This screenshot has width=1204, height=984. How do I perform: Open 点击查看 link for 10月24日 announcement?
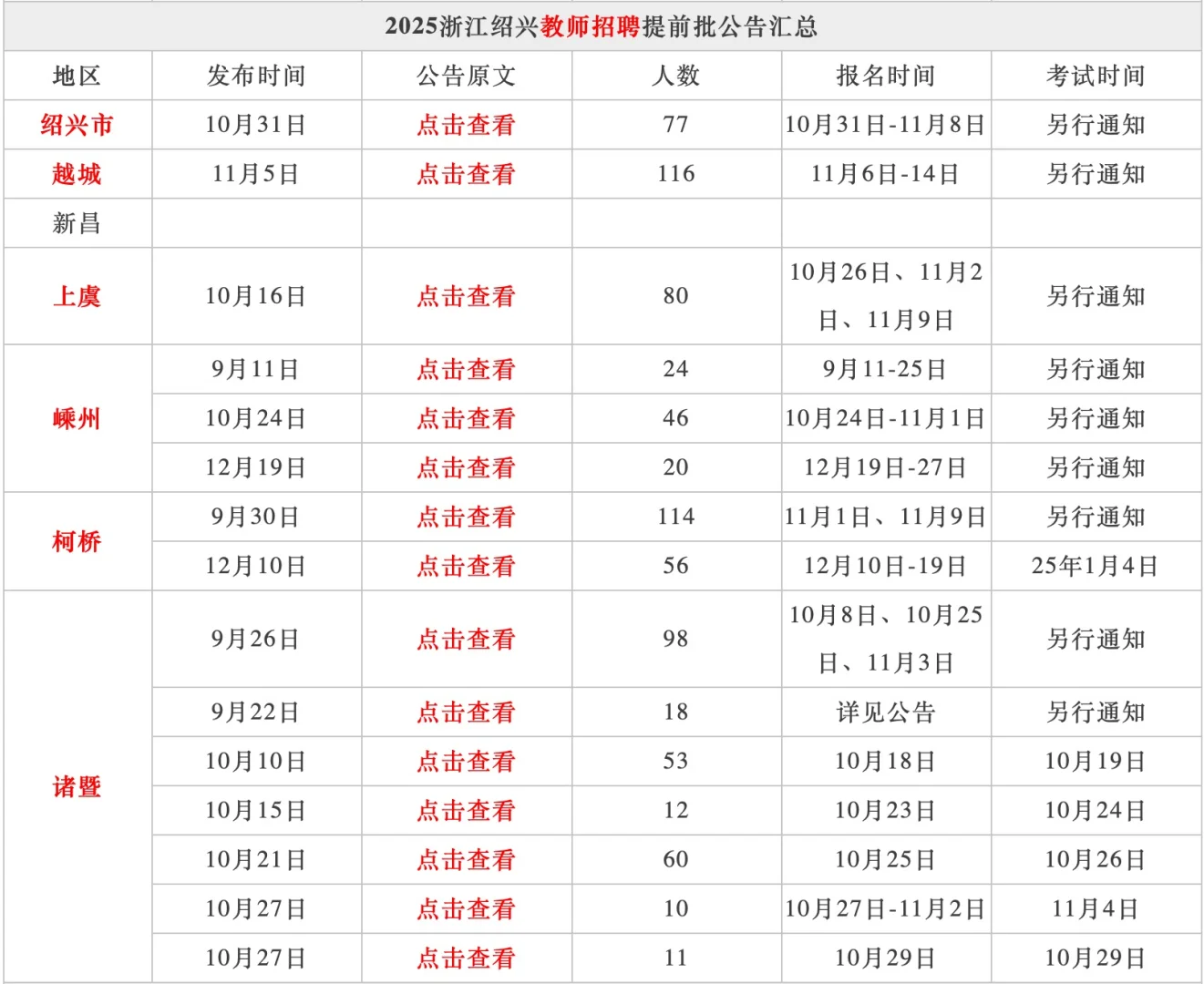pyautogui.click(x=466, y=418)
